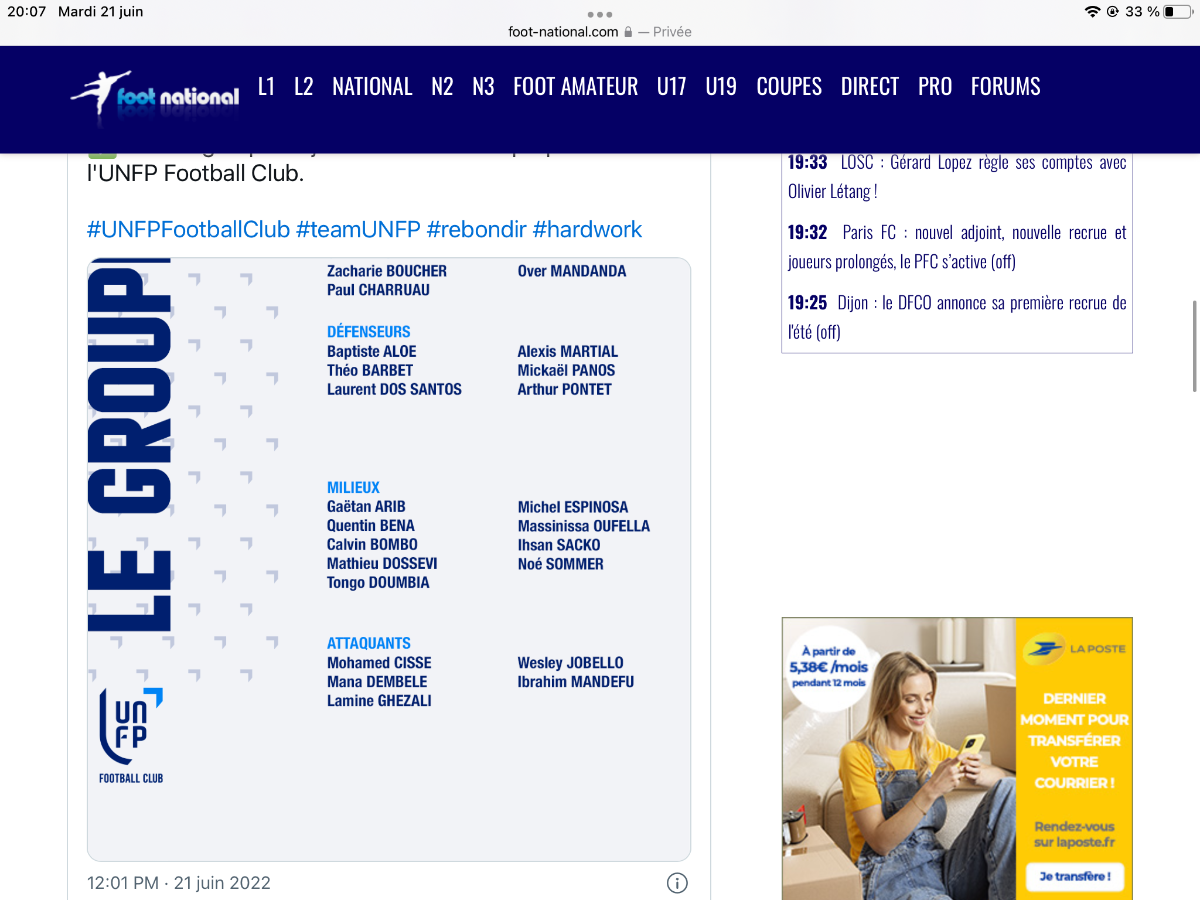1200x900 pixels.
Task: Open the FOOT AMATEUR section
Action: coord(575,87)
